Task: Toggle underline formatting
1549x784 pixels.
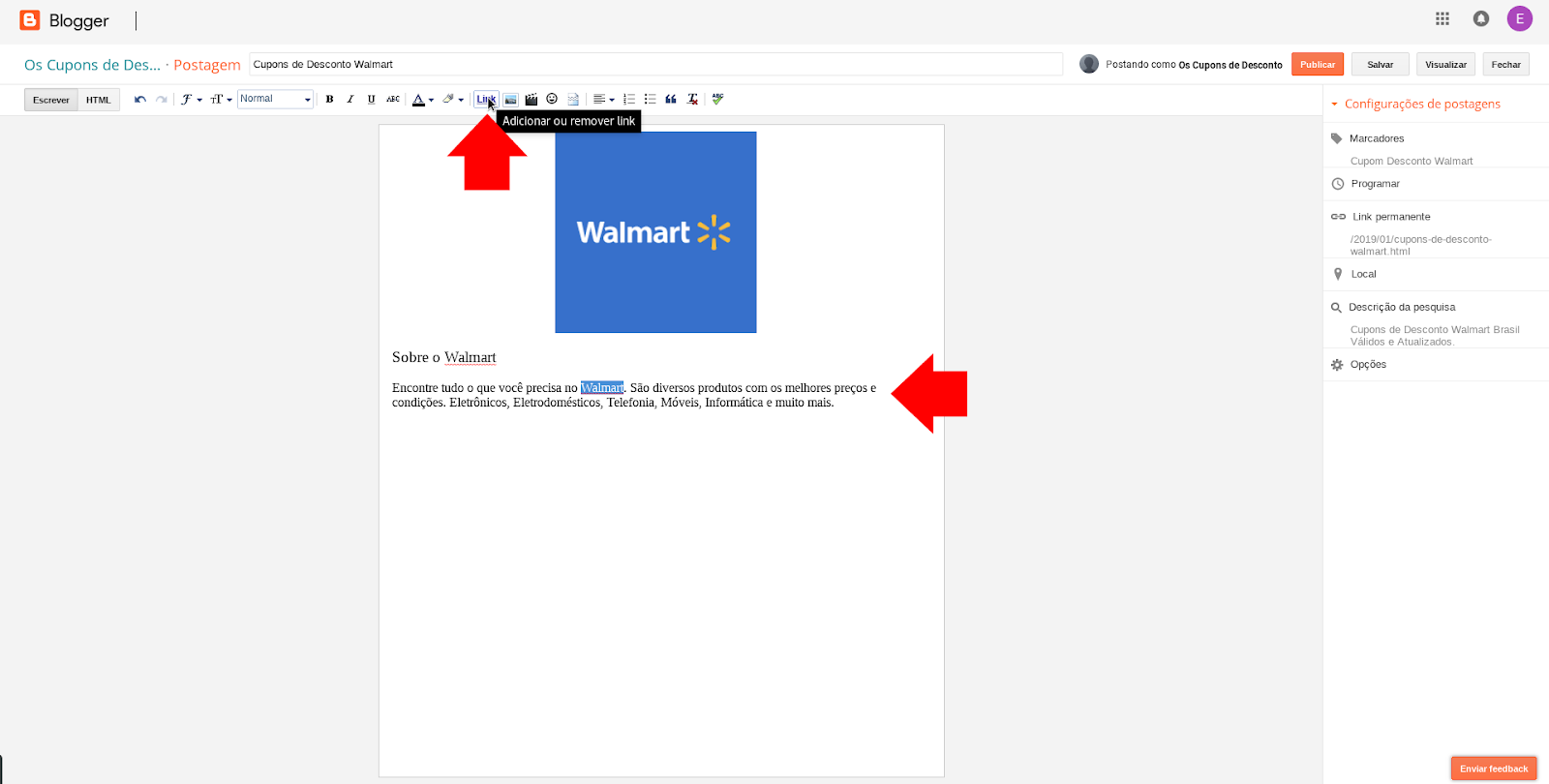Action: 371,100
